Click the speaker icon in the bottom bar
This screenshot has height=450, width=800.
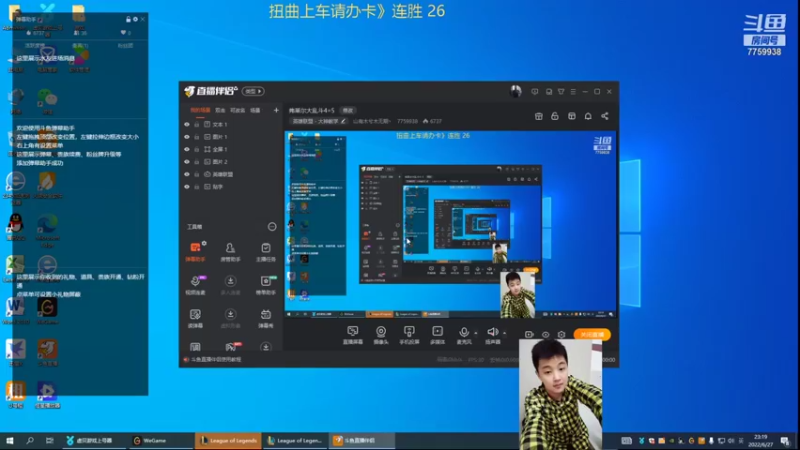click(492, 333)
